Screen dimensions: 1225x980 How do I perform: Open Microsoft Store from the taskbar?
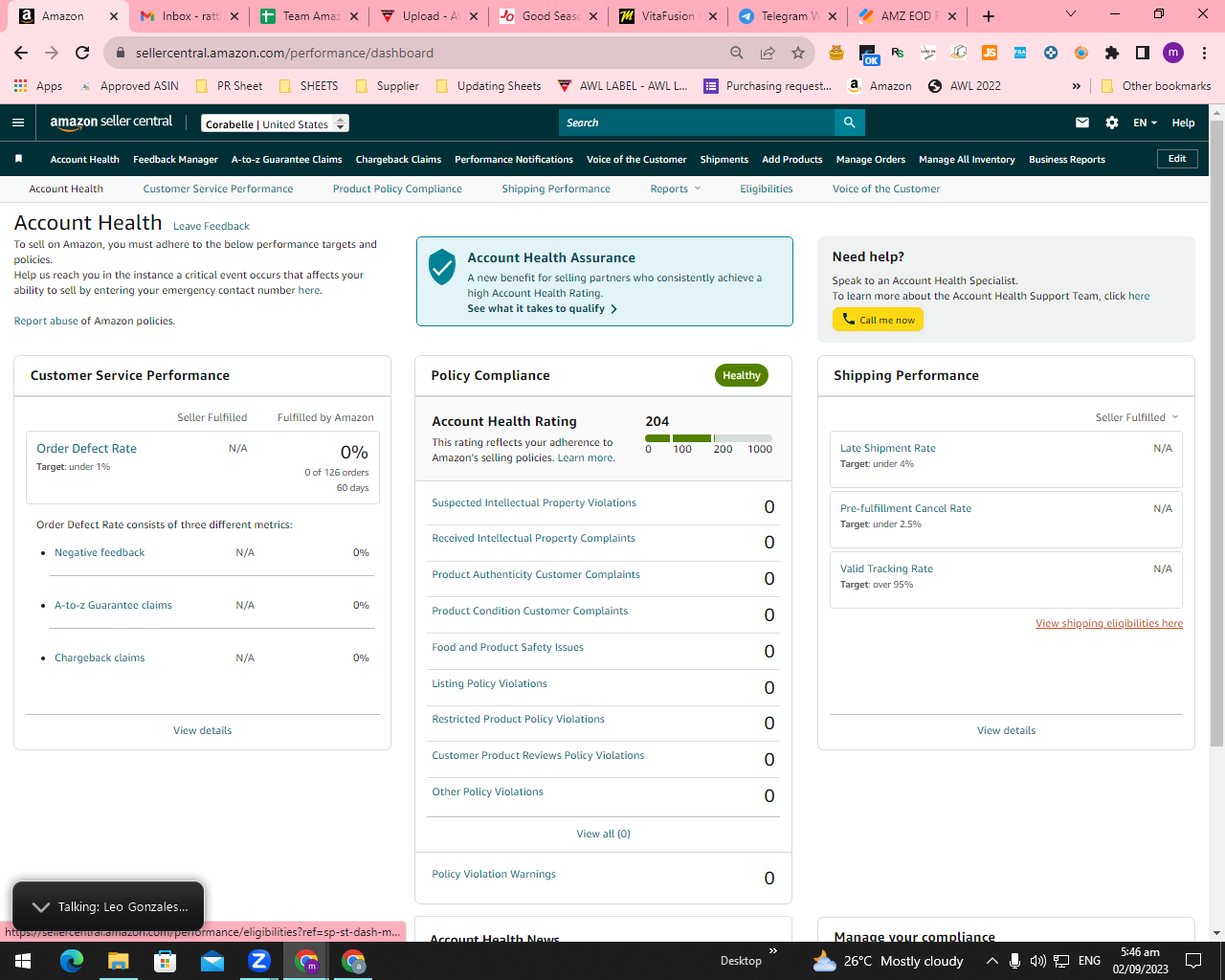point(166,961)
